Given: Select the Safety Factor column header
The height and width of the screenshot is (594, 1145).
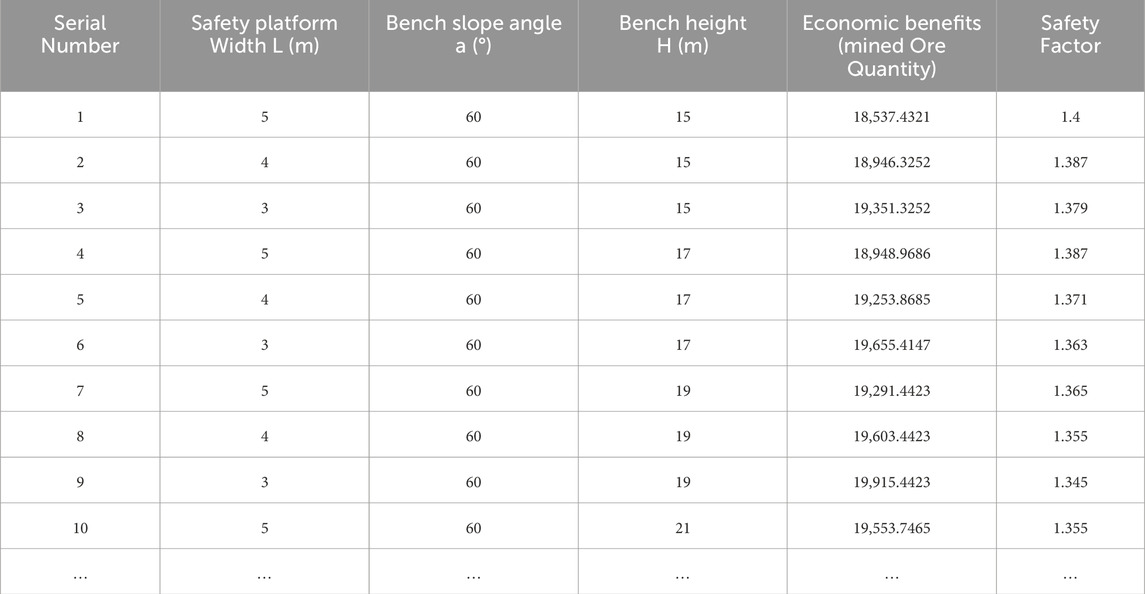Looking at the screenshot, I should coord(1069,34).
